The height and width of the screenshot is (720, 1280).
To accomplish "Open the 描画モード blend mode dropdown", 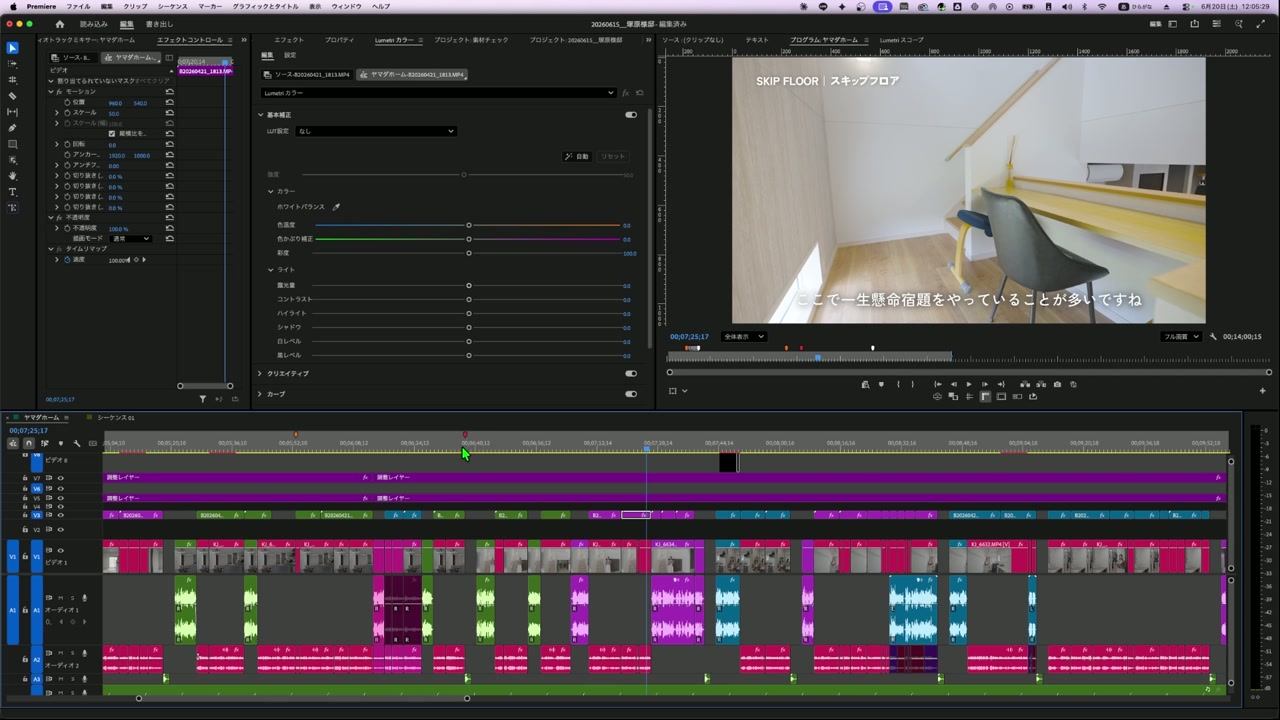I will click(x=131, y=239).
